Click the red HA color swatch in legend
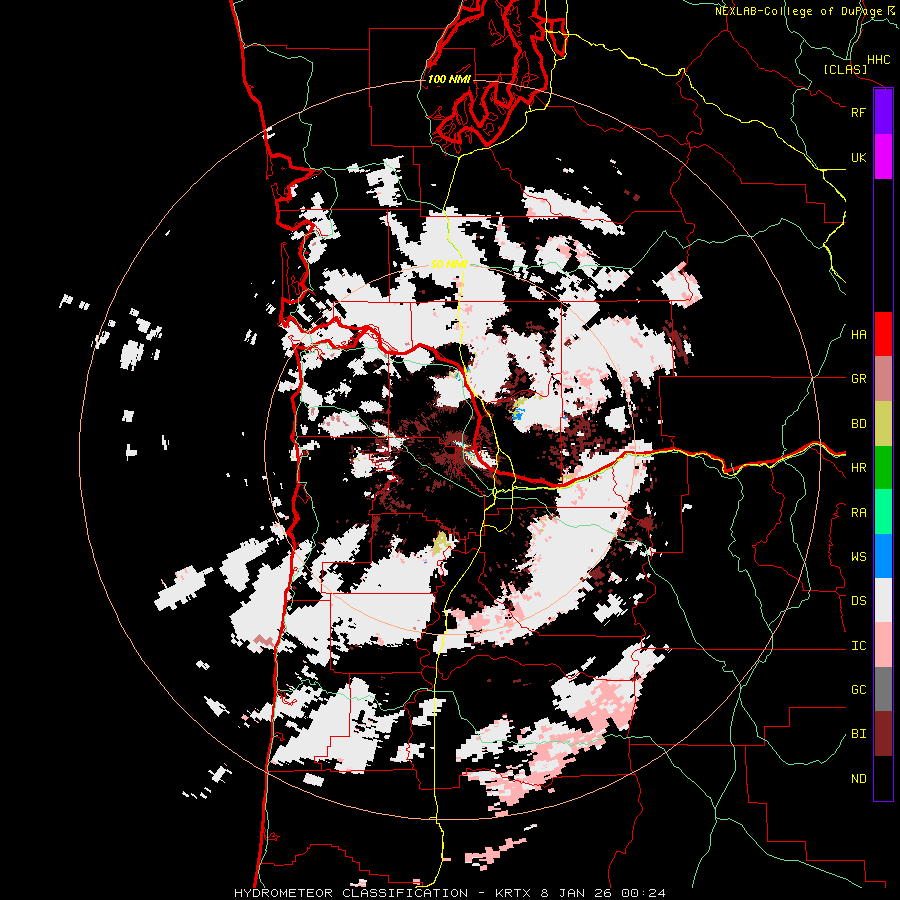Image resolution: width=900 pixels, height=900 pixels. 883,334
